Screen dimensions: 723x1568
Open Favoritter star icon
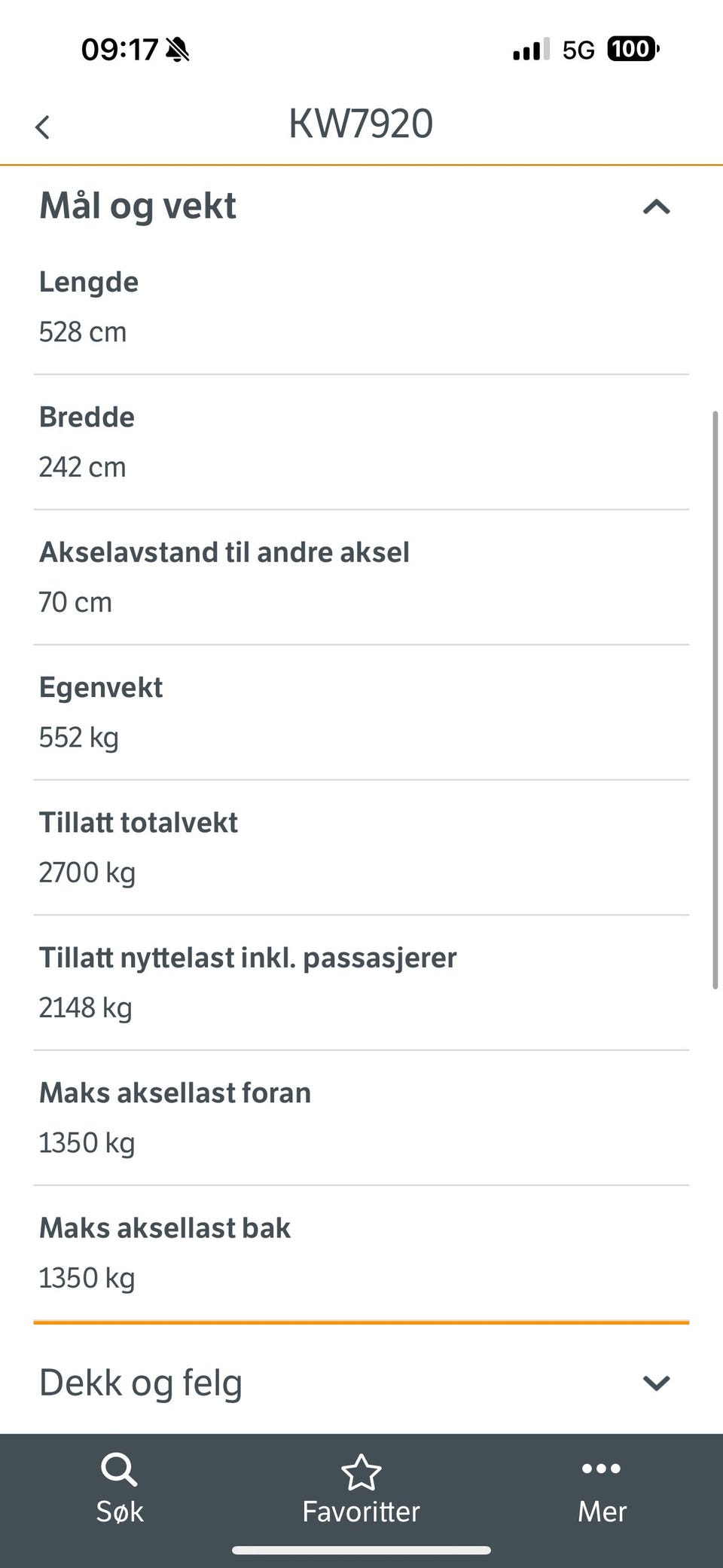pos(361,1472)
